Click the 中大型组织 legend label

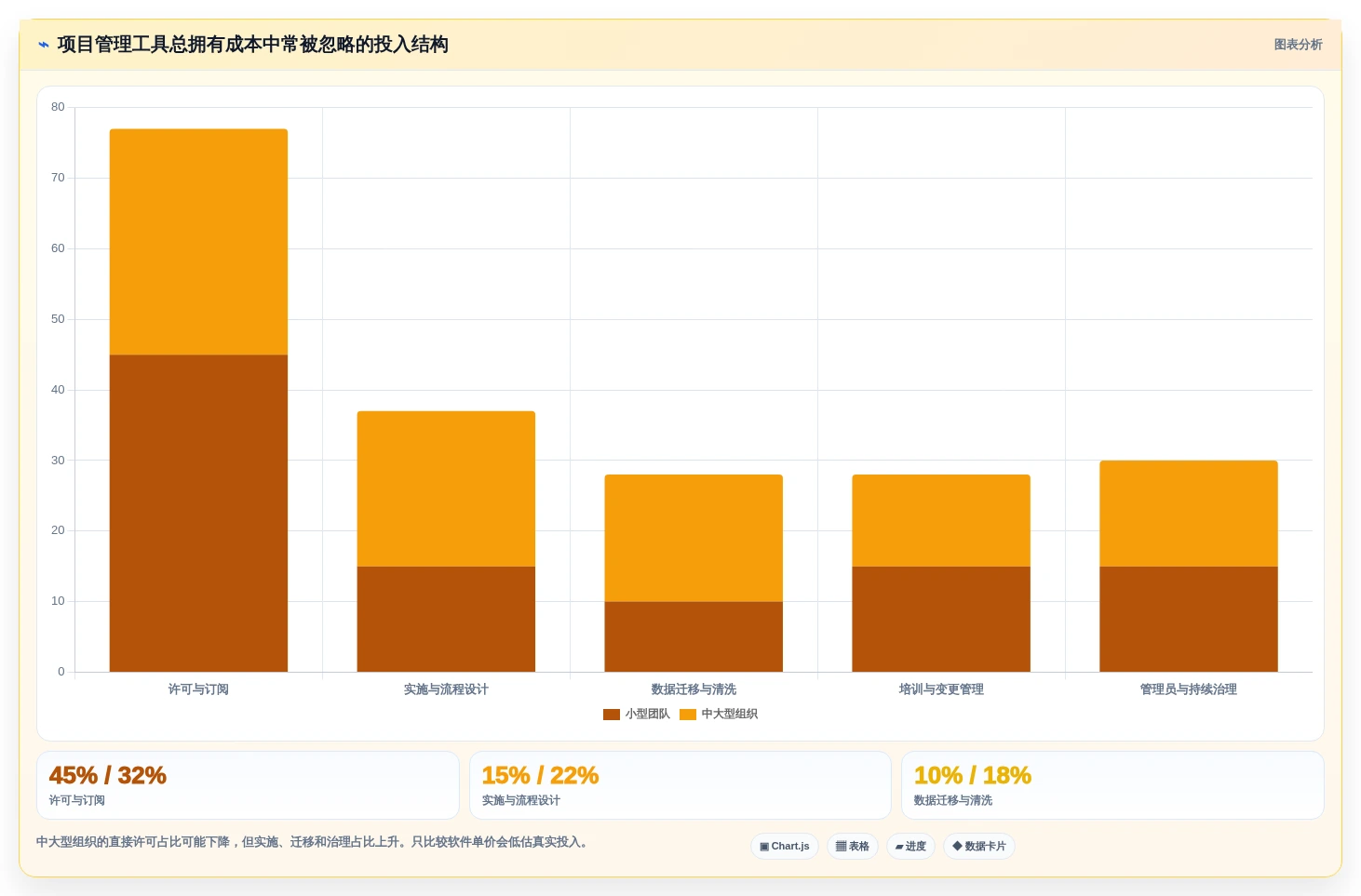tap(729, 715)
